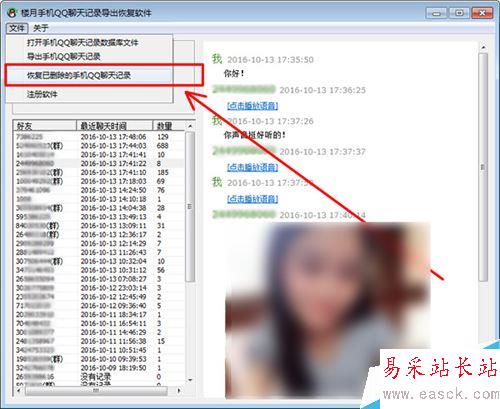Select row dated 2016-10-11 18:34:17

pos(99,314)
